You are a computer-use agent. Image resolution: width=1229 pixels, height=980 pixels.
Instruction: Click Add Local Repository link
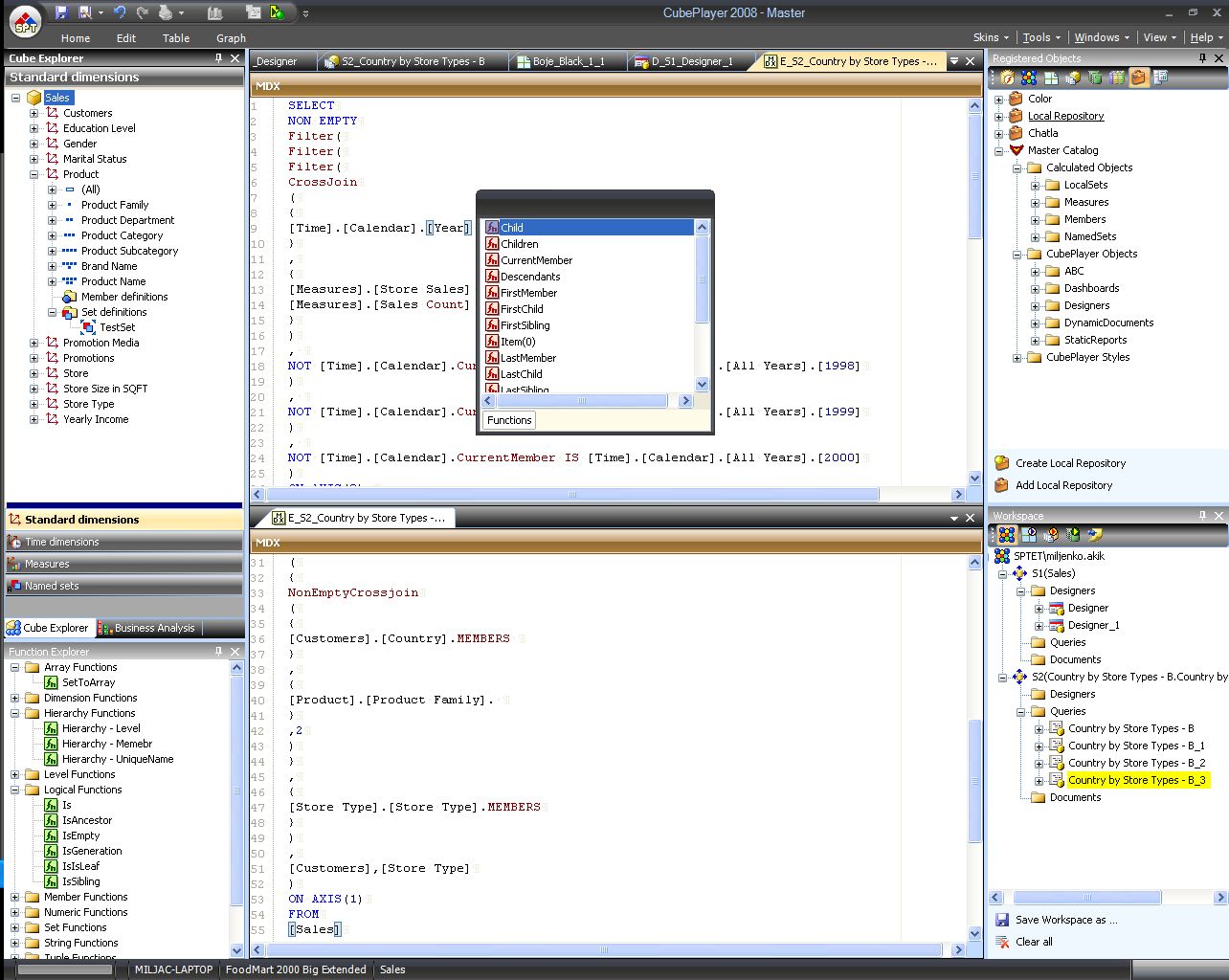[x=1063, y=485]
